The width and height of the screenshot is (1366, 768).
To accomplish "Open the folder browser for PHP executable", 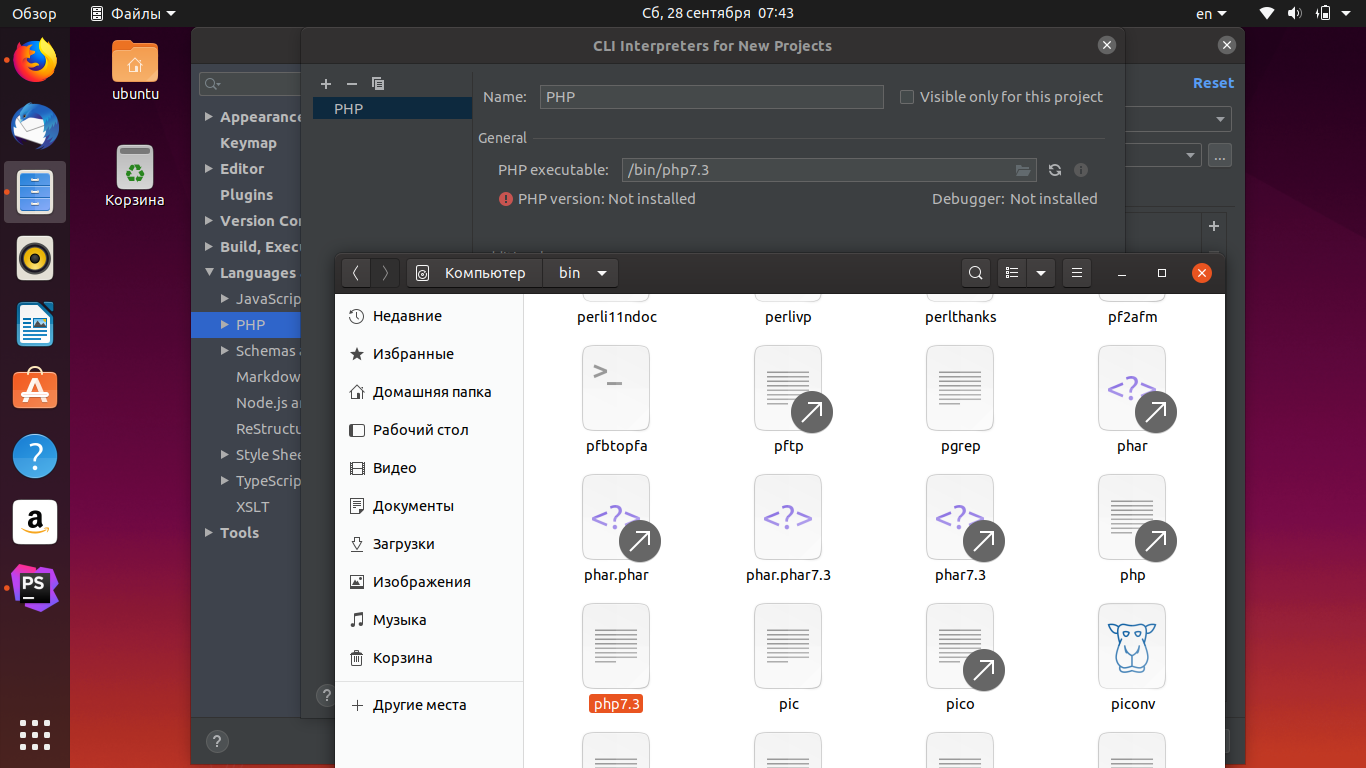I will [1022, 170].
